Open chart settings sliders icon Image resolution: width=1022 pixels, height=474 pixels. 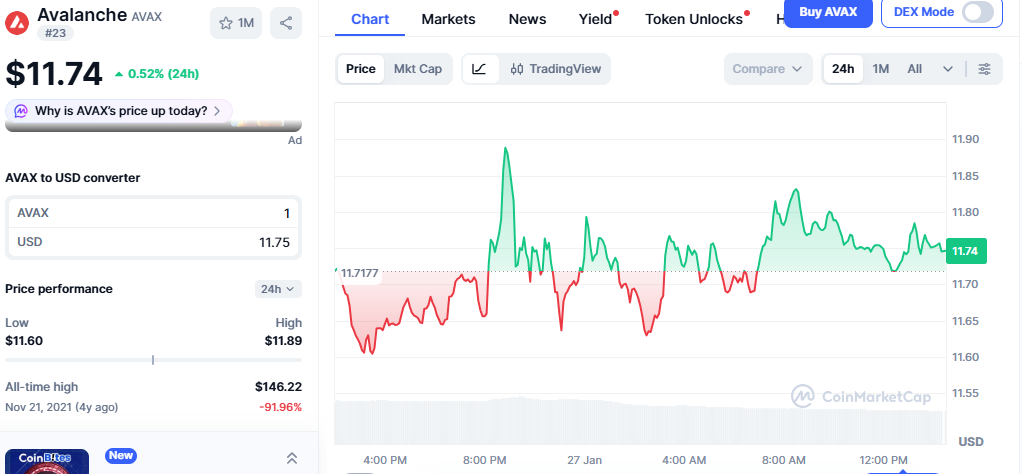985,69
